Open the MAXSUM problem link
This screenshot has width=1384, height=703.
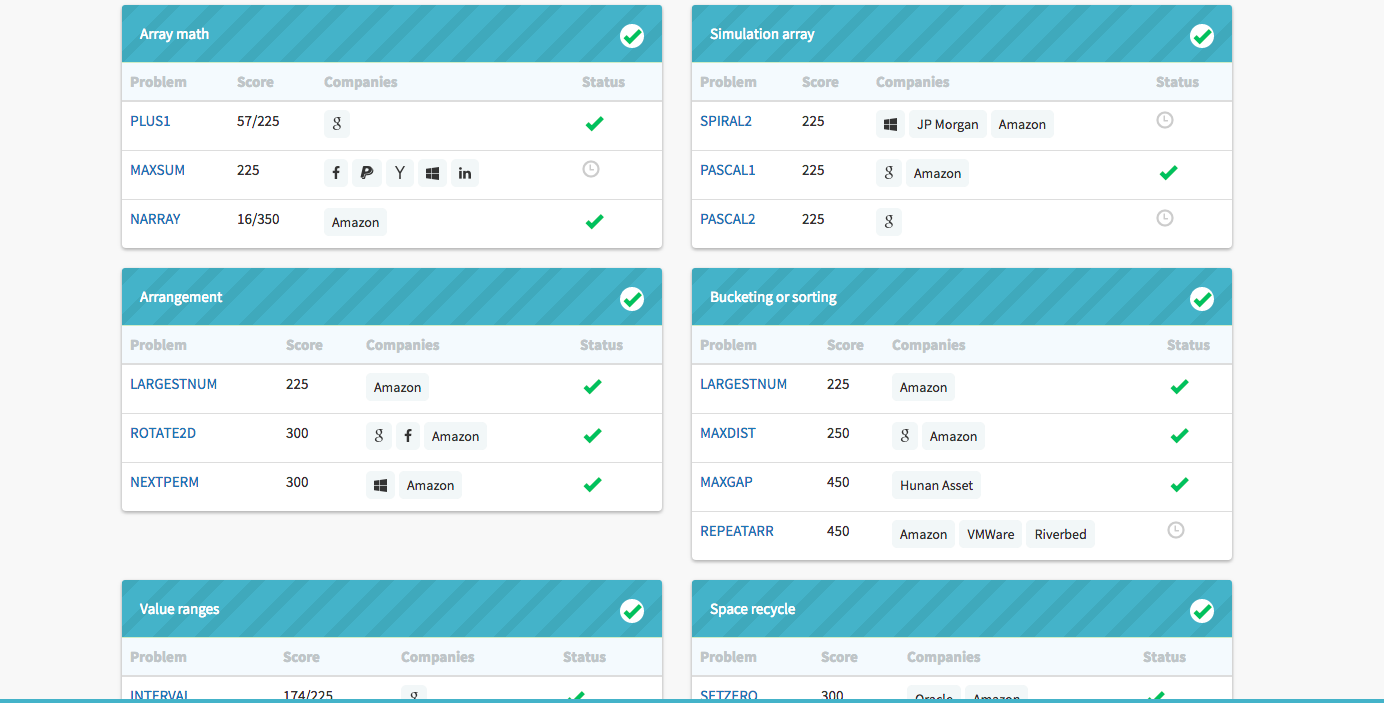pyautogui.click(x=158, y=170)
